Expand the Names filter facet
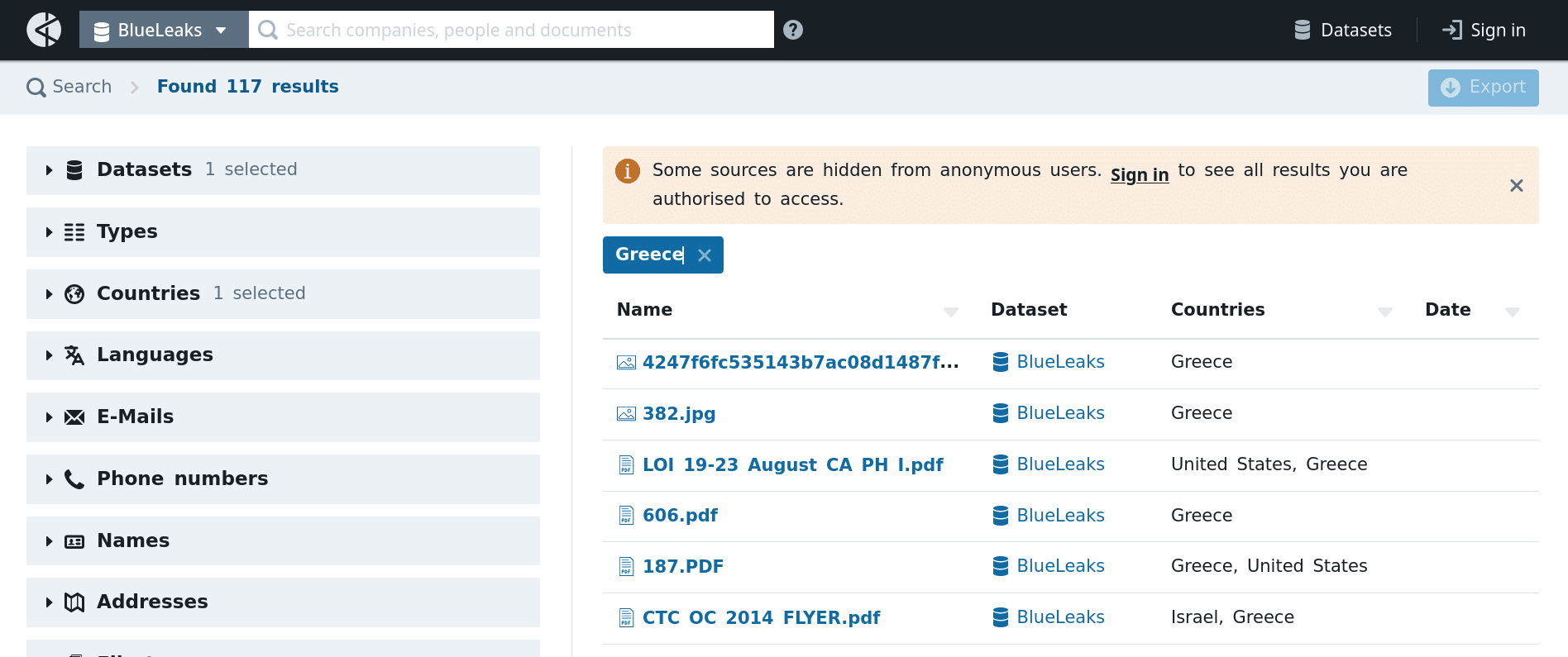The width and height of the screenshot is (1568, 657). click(x=283, y=540)
